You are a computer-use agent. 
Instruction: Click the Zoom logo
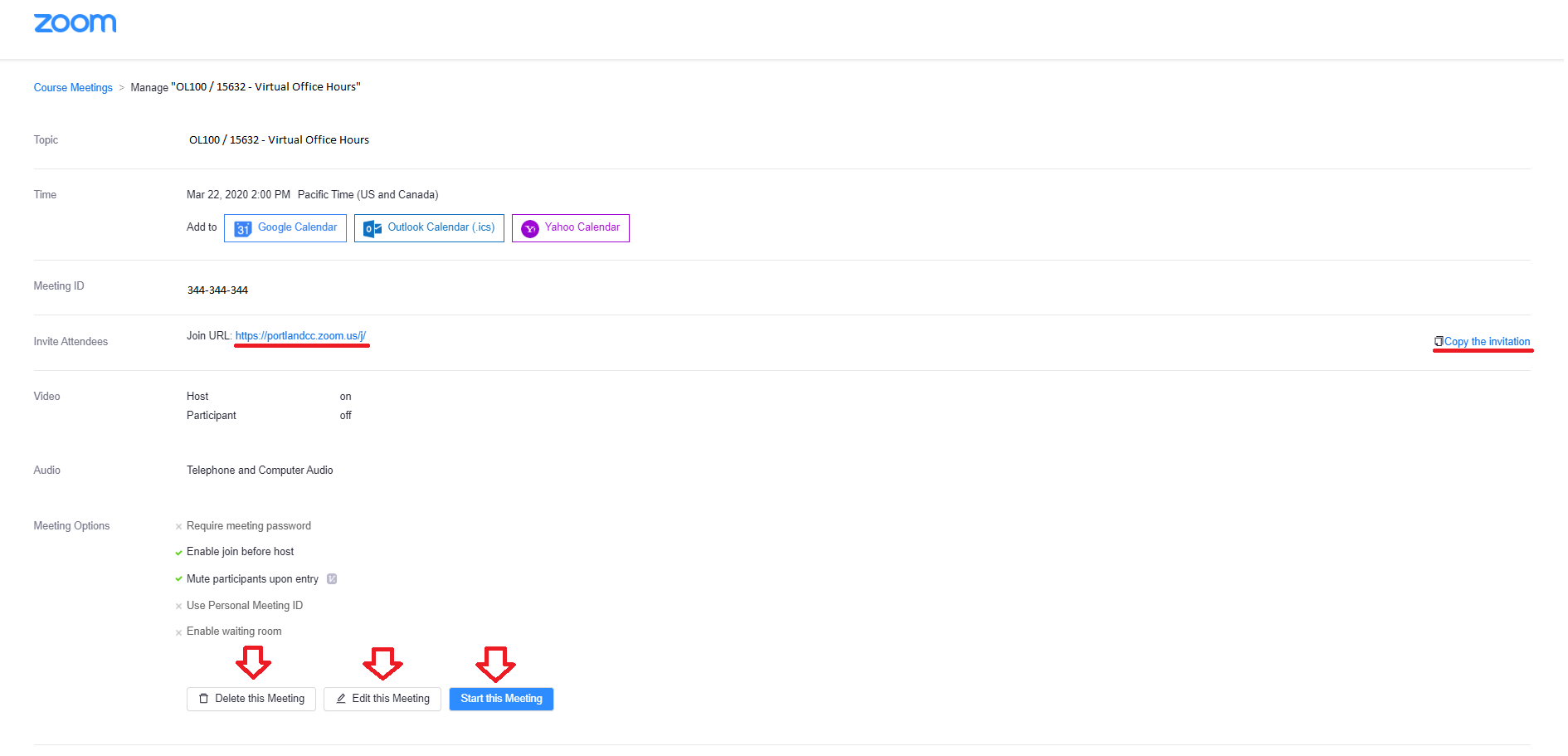(75, 22)
